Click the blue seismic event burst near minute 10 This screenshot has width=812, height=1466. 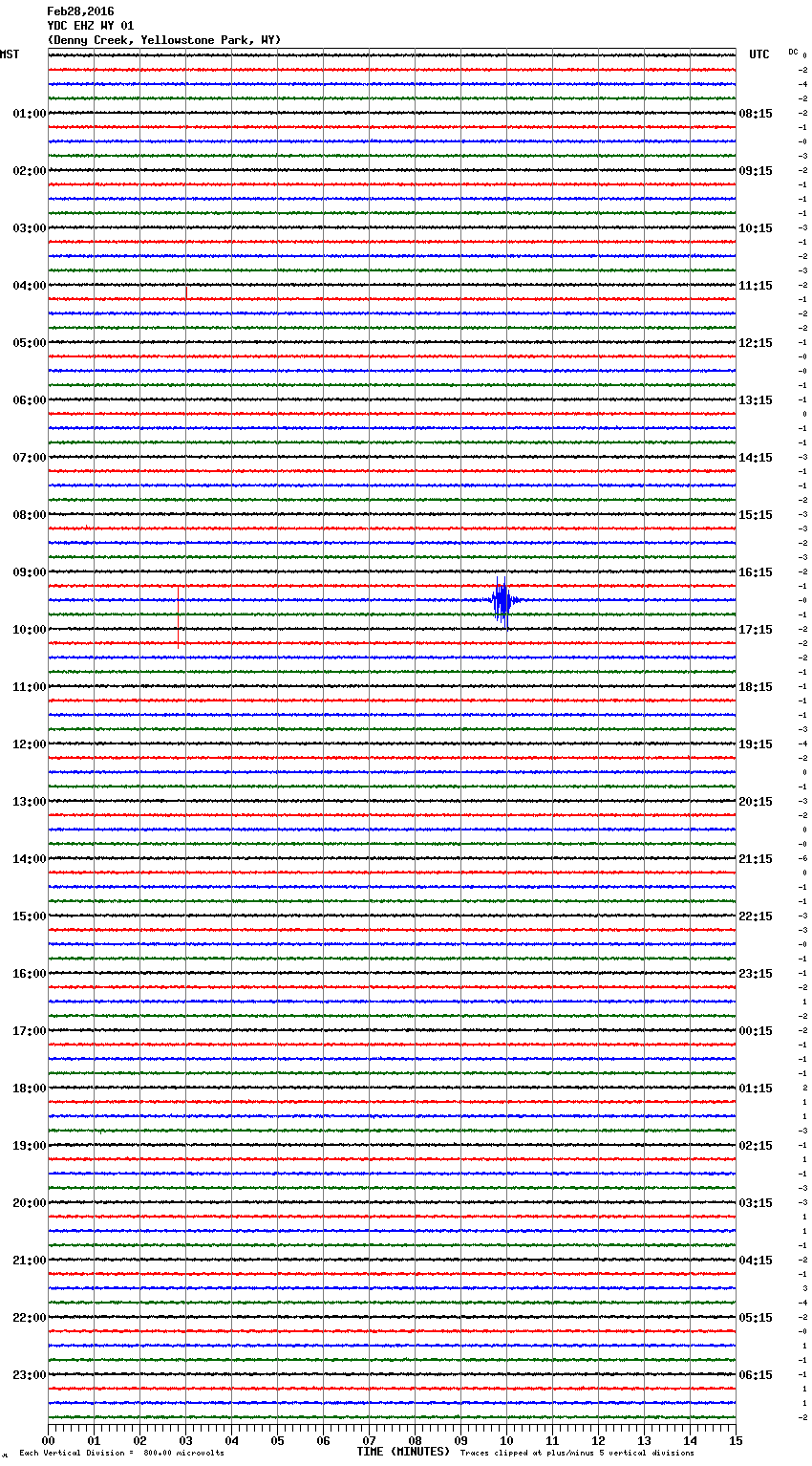502,601
